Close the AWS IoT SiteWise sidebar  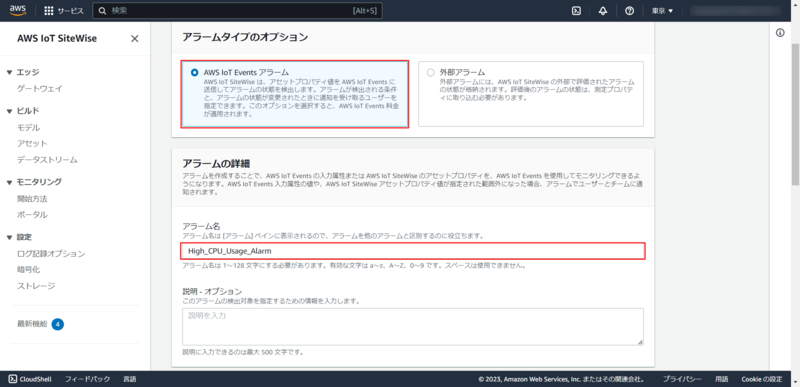[x=135, y=39]
